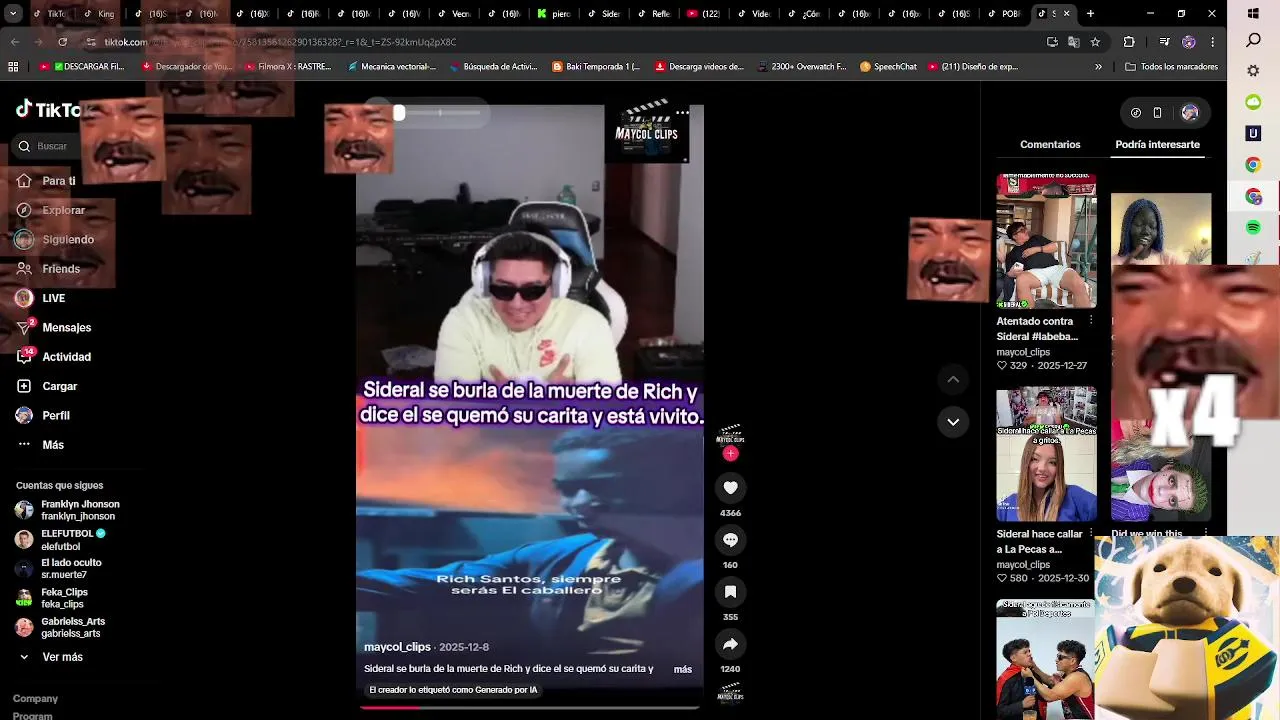Open the video's three-dot options menu

[682, 113]
